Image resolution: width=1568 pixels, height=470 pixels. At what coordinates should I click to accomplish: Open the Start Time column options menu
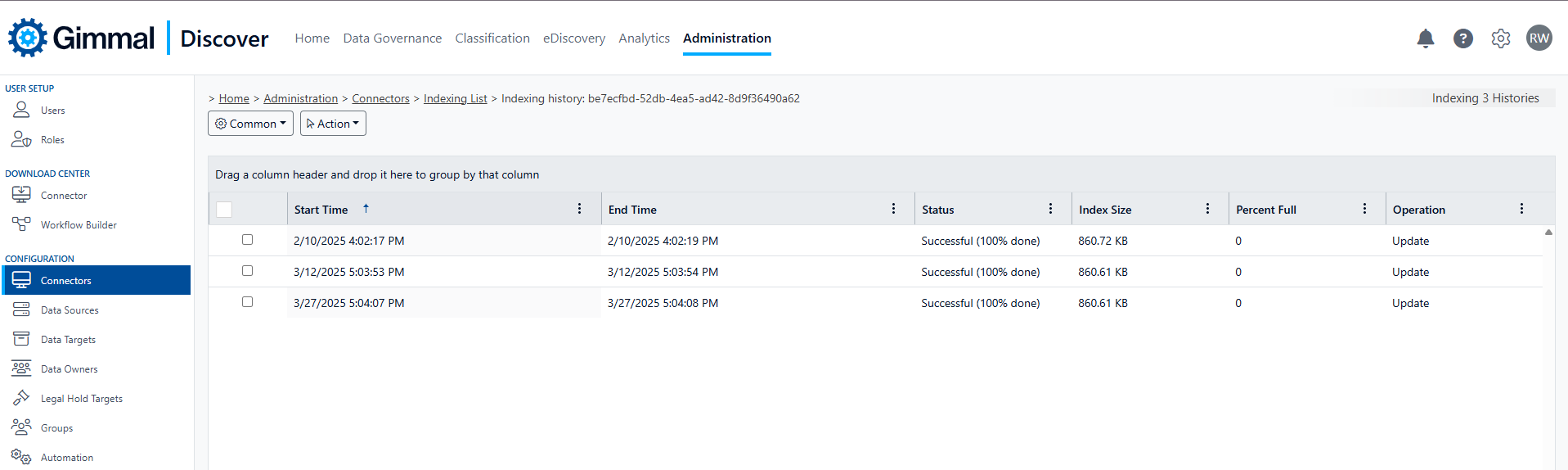[579, 209]
